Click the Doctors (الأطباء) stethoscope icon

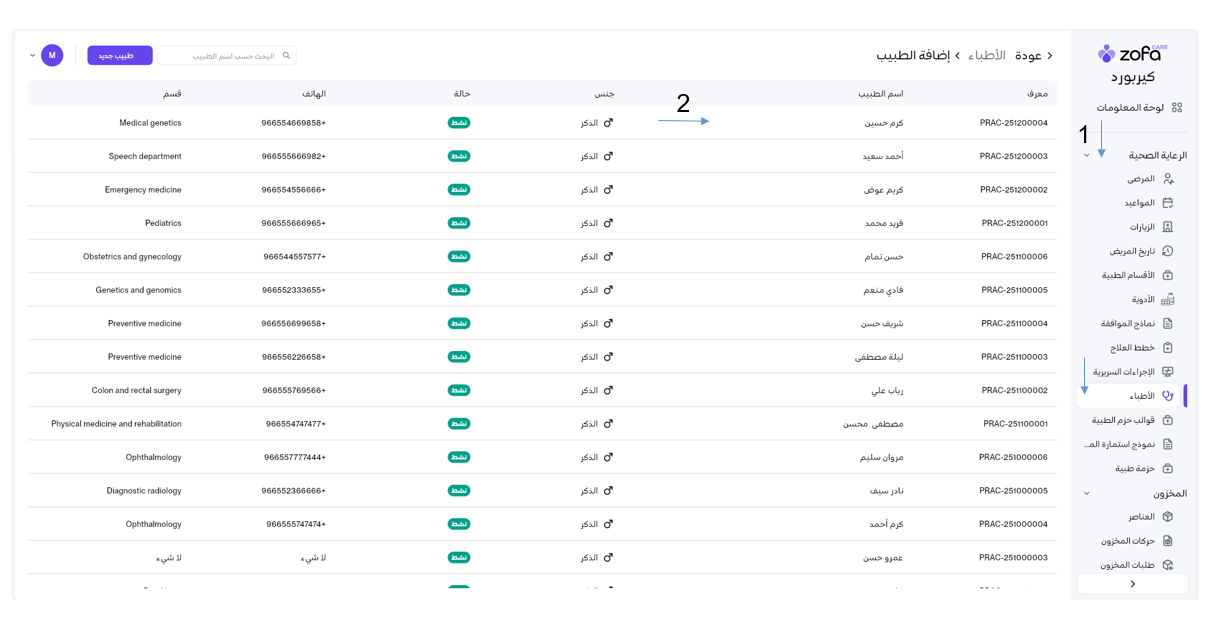(1167, 396)
